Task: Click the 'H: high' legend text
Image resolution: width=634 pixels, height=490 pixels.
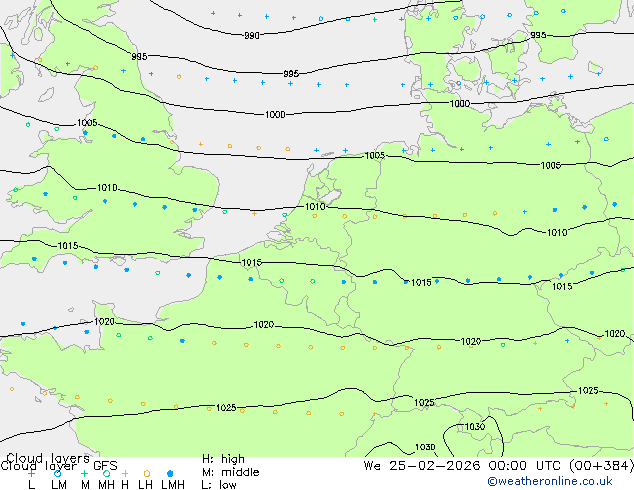Action: coord(223,459)
